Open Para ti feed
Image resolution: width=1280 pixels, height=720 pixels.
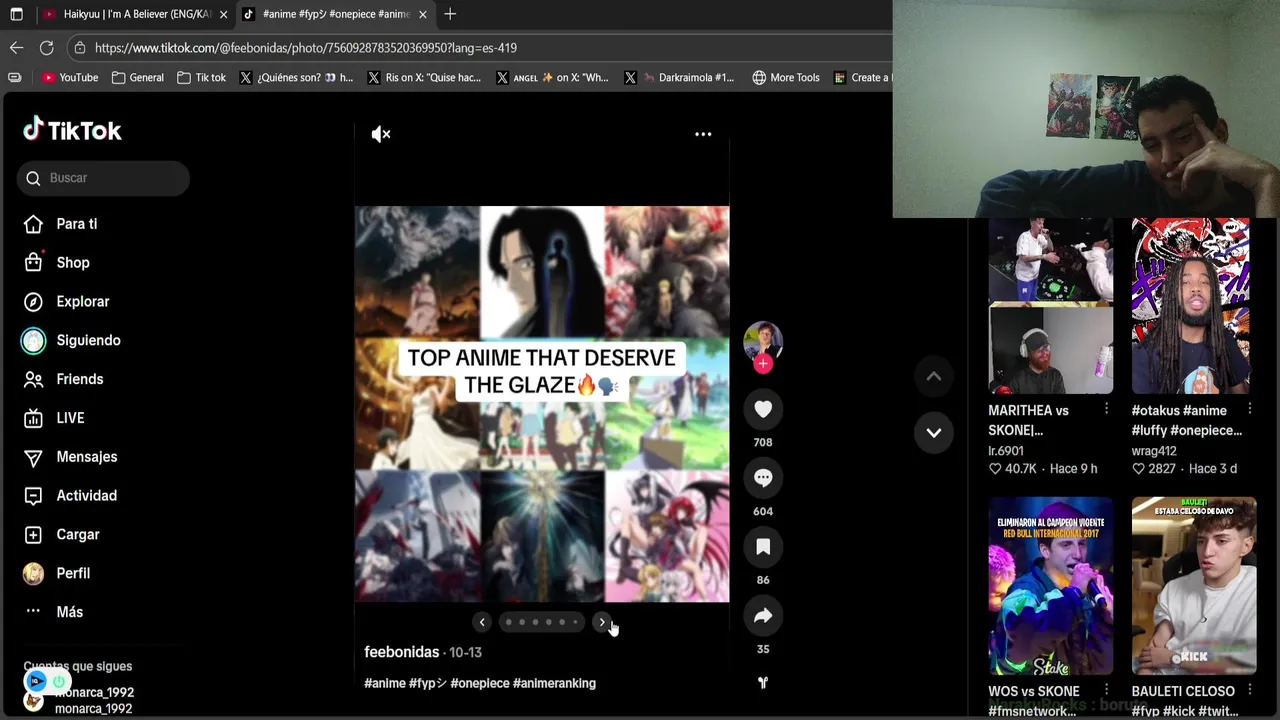pos(61,224)
